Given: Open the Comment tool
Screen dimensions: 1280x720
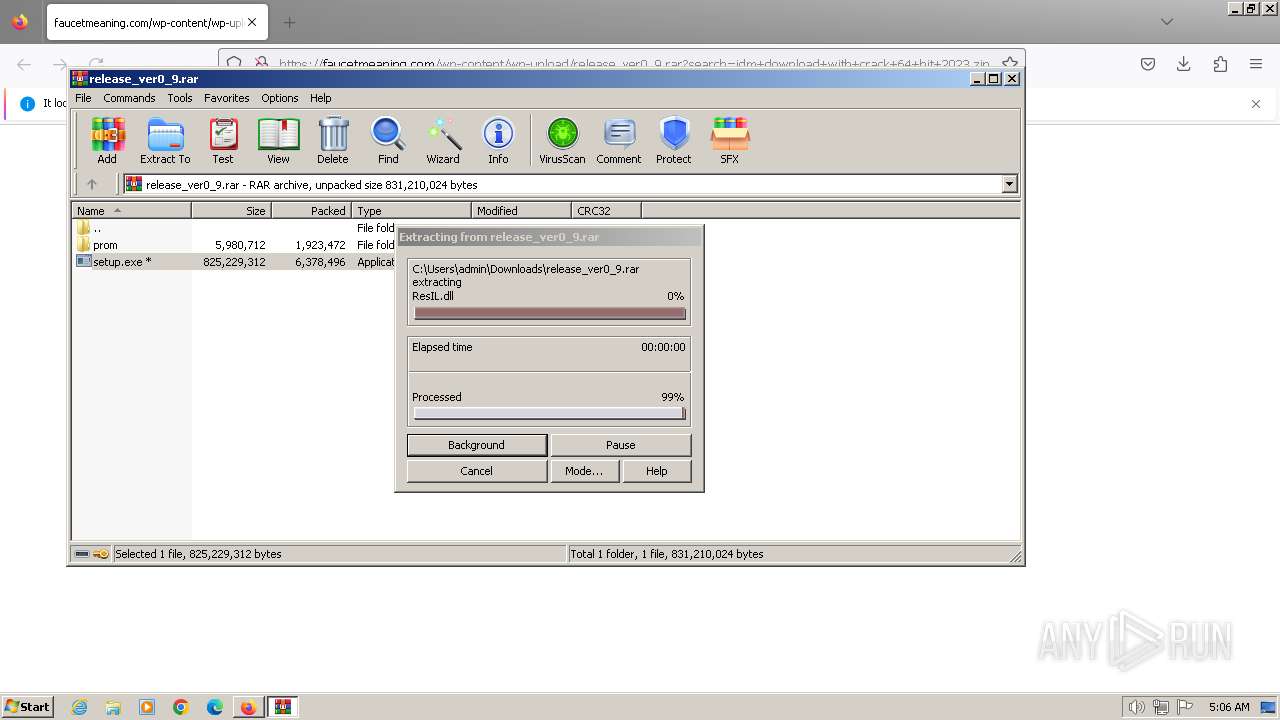Looking at the screenshot, I should [619, 140].
